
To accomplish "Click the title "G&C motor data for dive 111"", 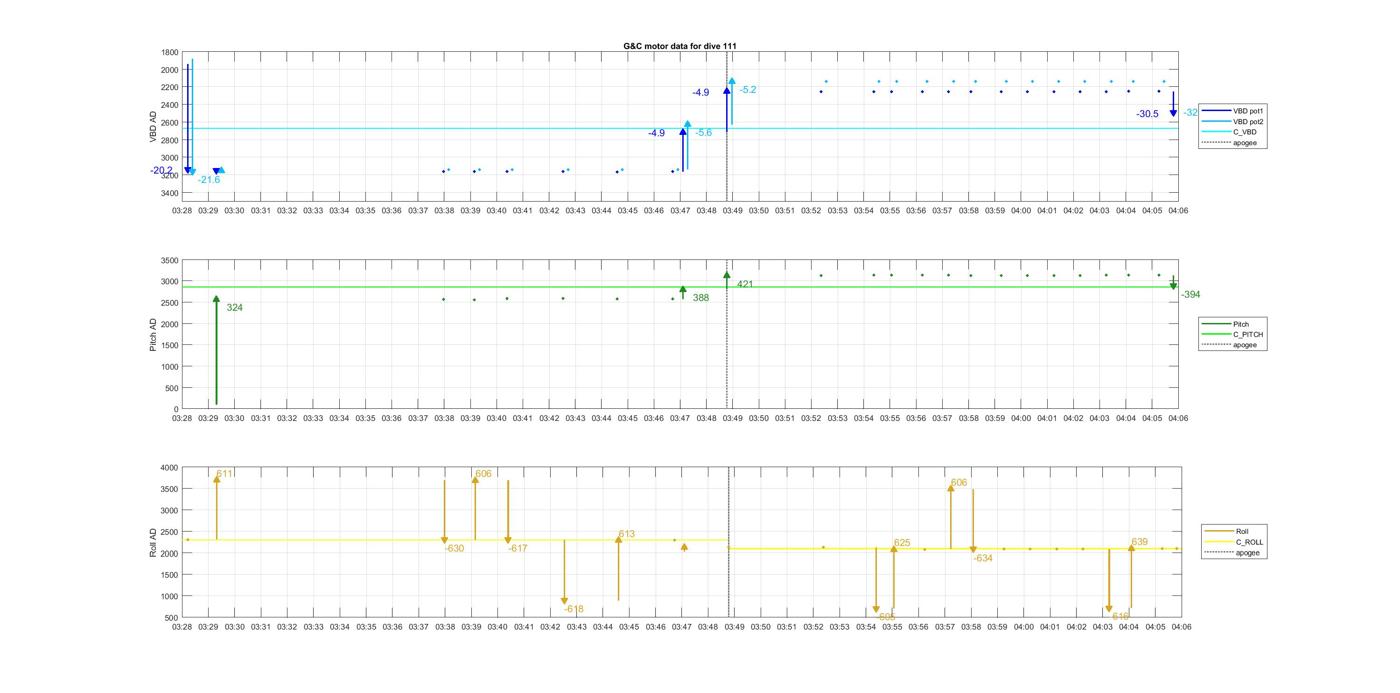I will pos(680,46).
